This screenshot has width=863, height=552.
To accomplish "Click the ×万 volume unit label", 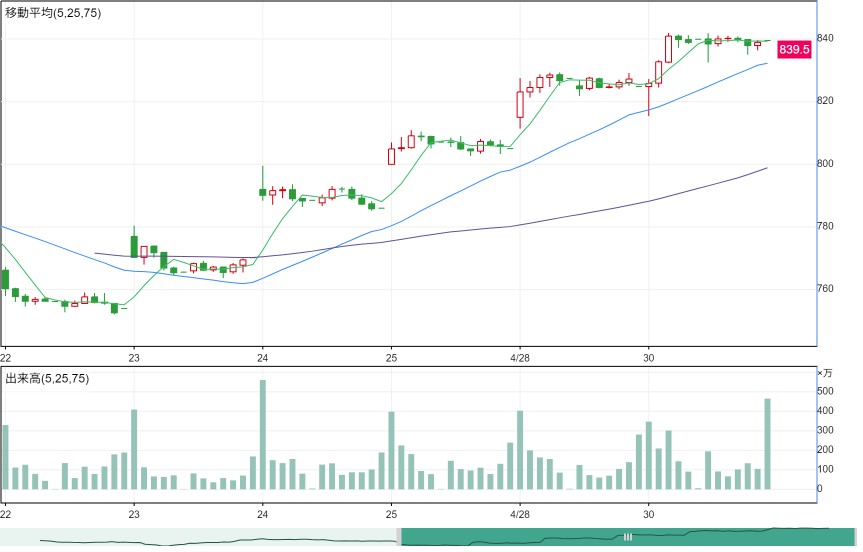I will [825, 373].
